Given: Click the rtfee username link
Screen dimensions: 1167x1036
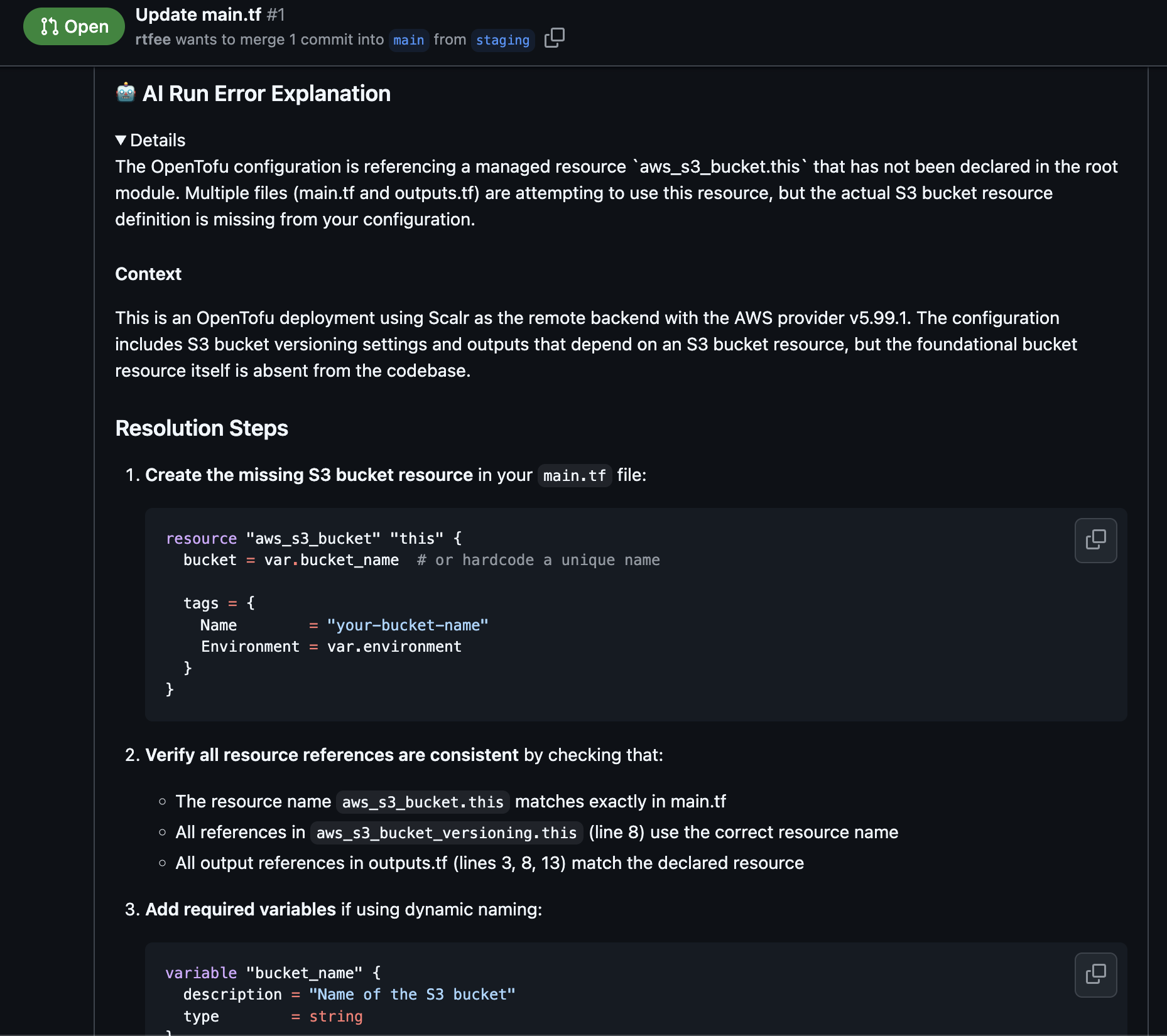Looking at the screenshot, I should (x=153, y=39).
